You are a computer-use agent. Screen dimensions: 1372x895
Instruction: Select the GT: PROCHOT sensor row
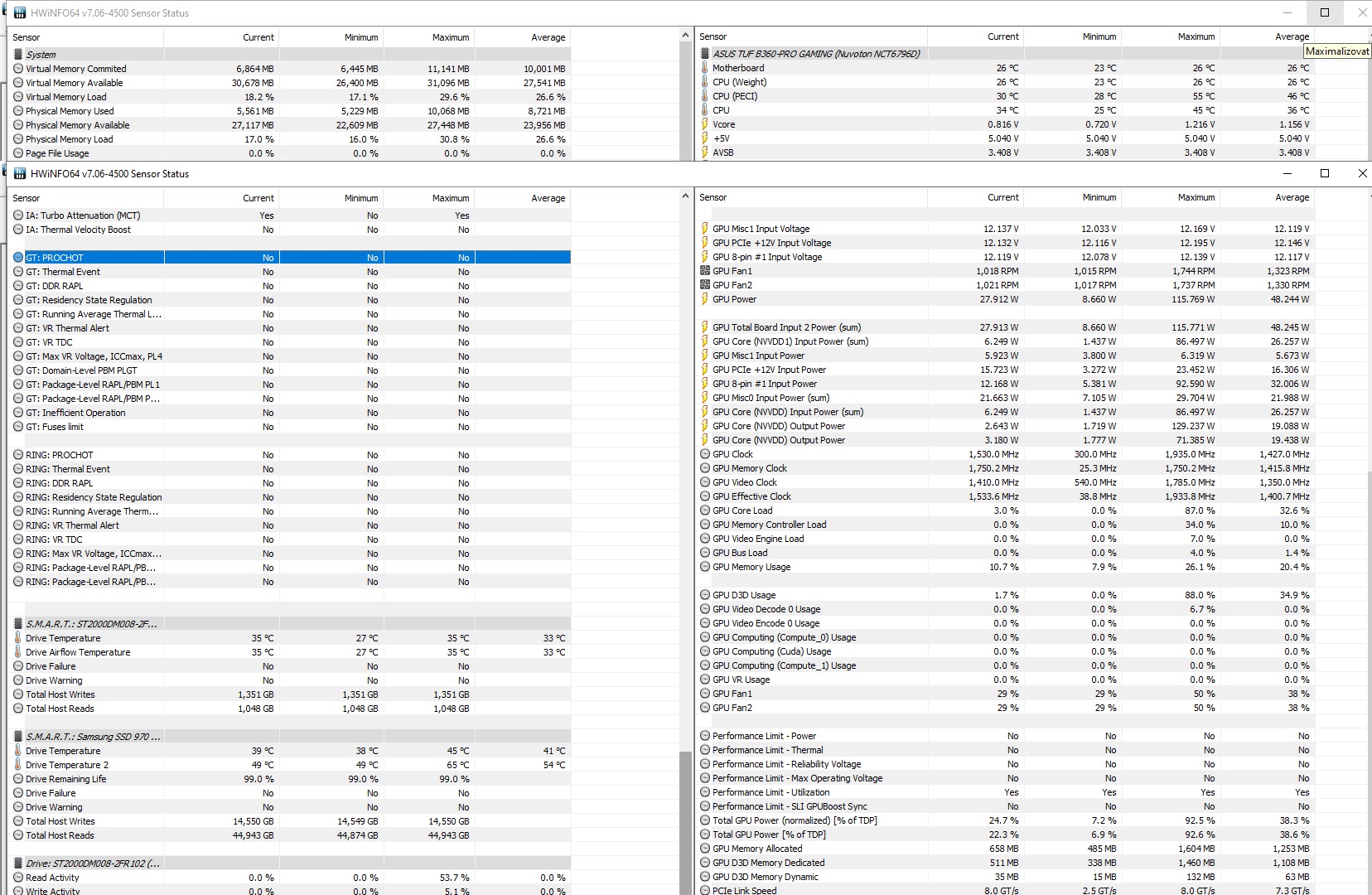[289, 258]
